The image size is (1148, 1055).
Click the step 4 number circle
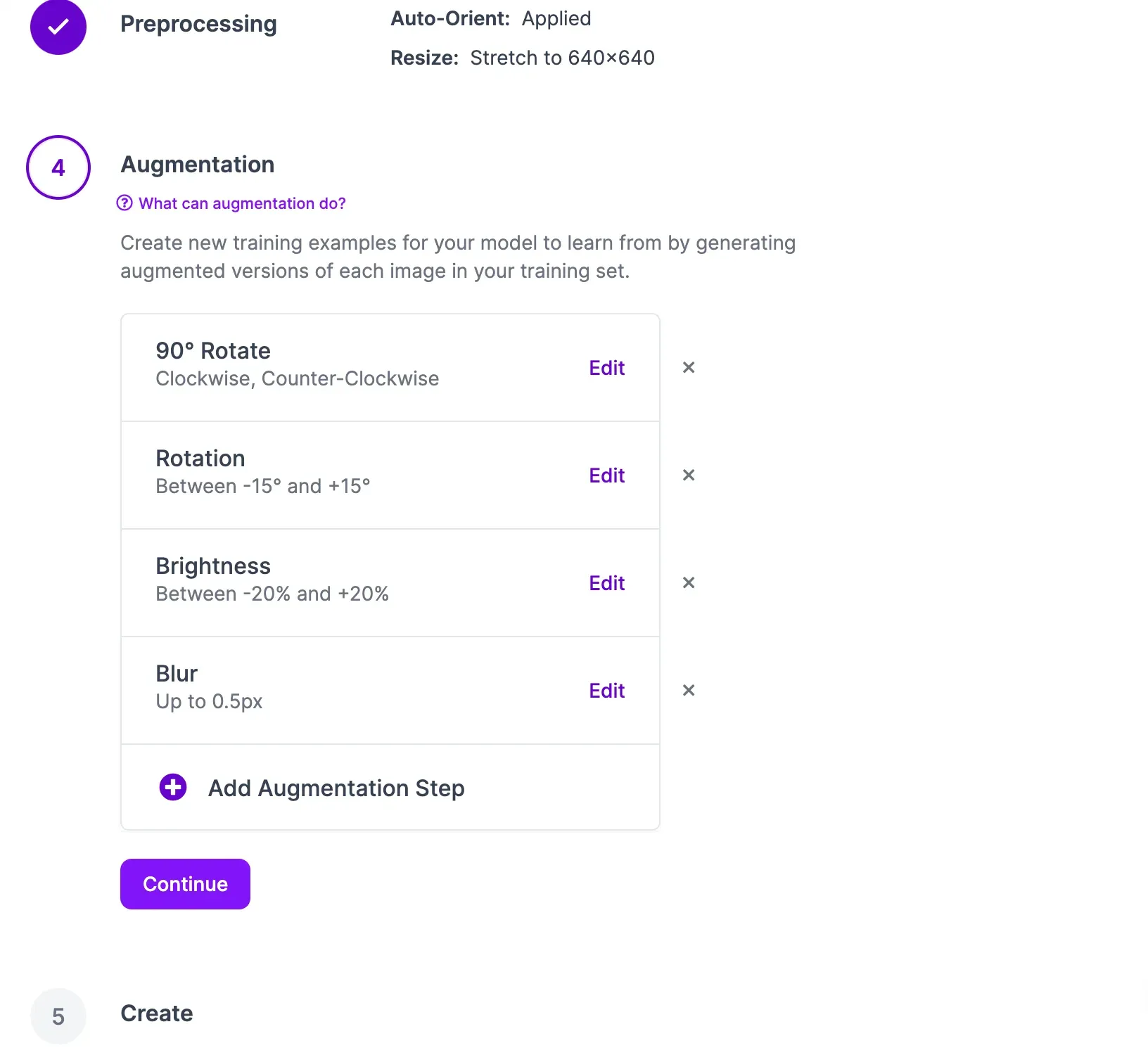58,167
